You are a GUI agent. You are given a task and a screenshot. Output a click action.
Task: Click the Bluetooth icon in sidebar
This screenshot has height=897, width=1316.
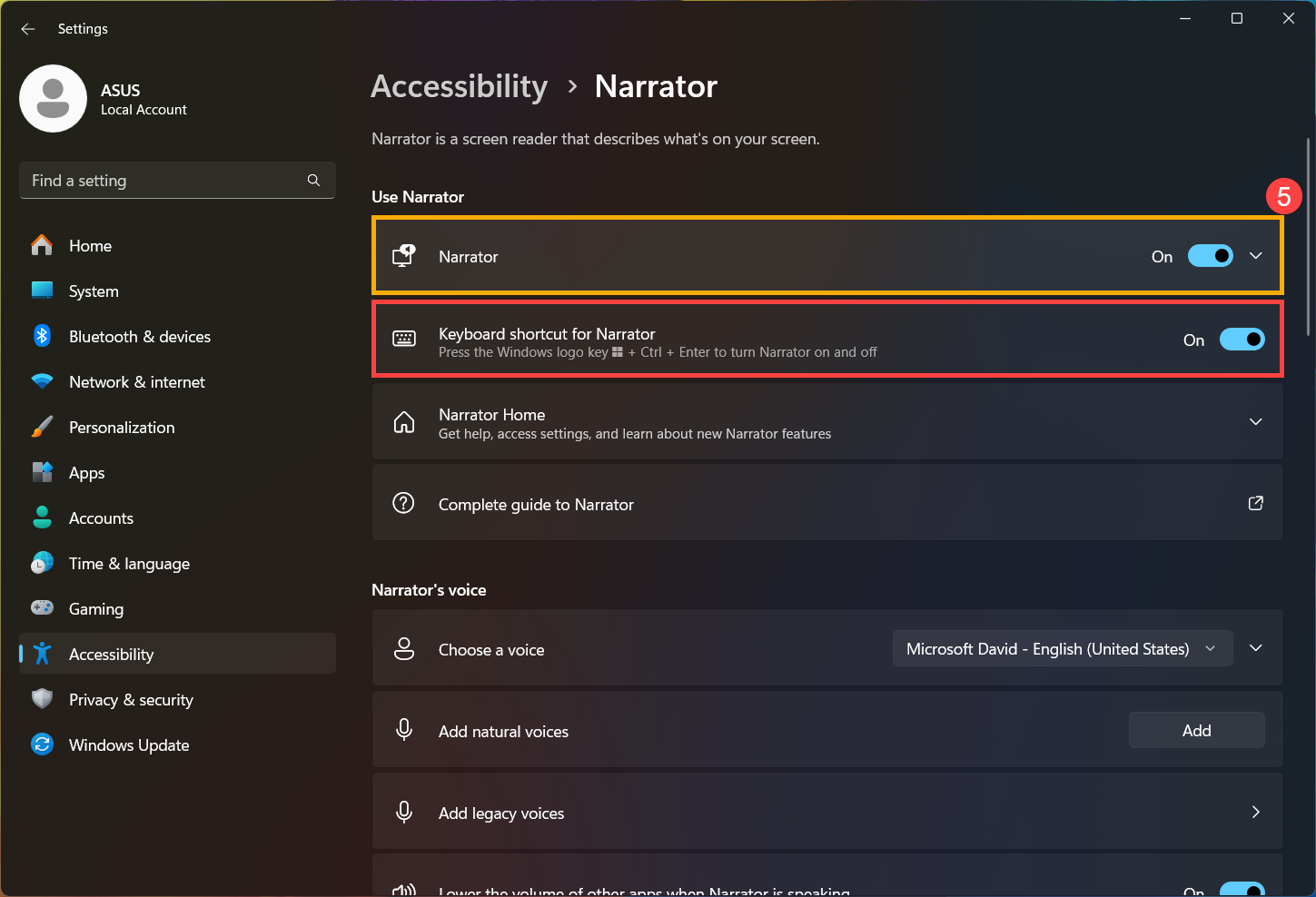[x=42, y=336]
